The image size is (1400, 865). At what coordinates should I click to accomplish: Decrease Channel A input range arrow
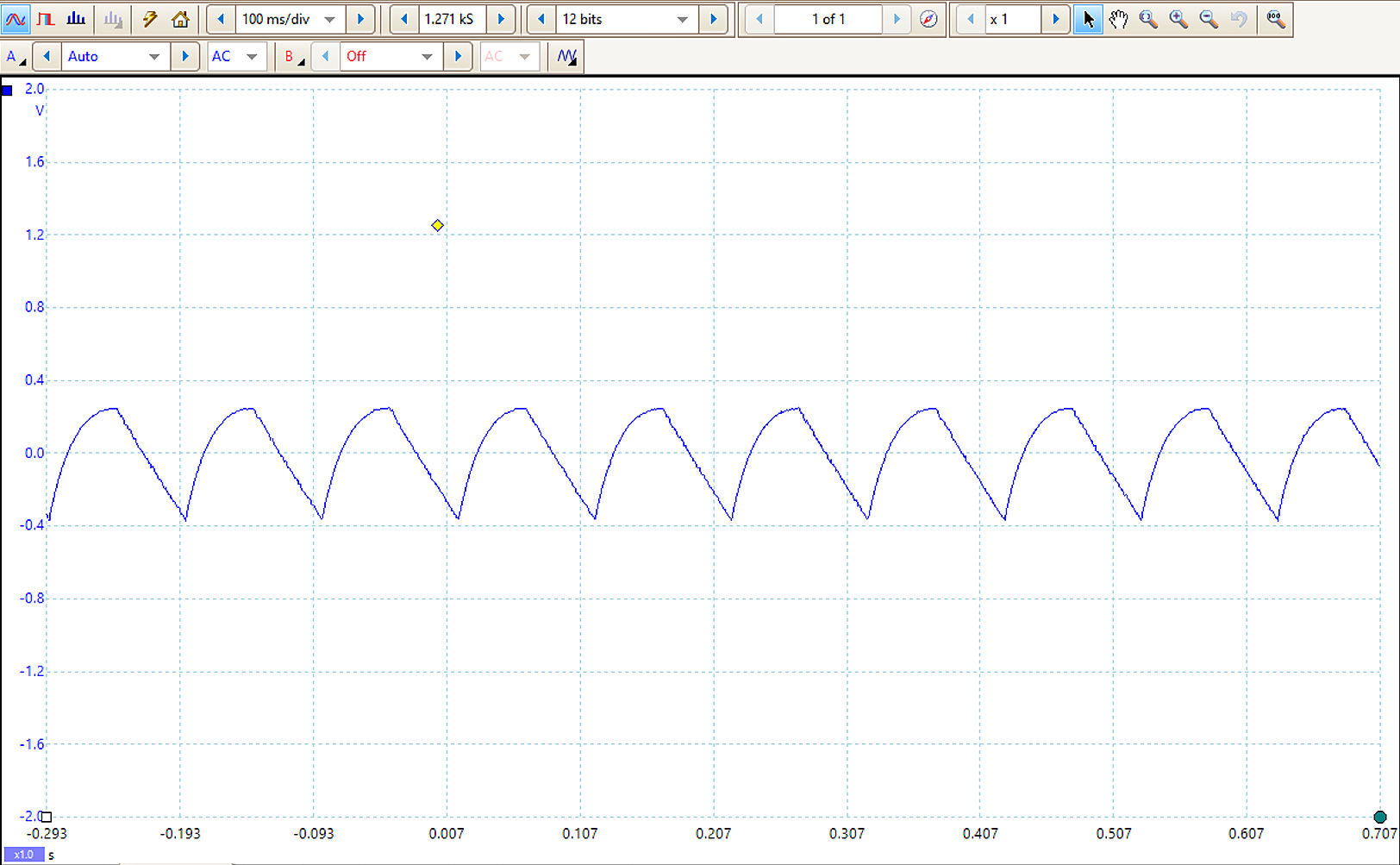pos(47,56)
